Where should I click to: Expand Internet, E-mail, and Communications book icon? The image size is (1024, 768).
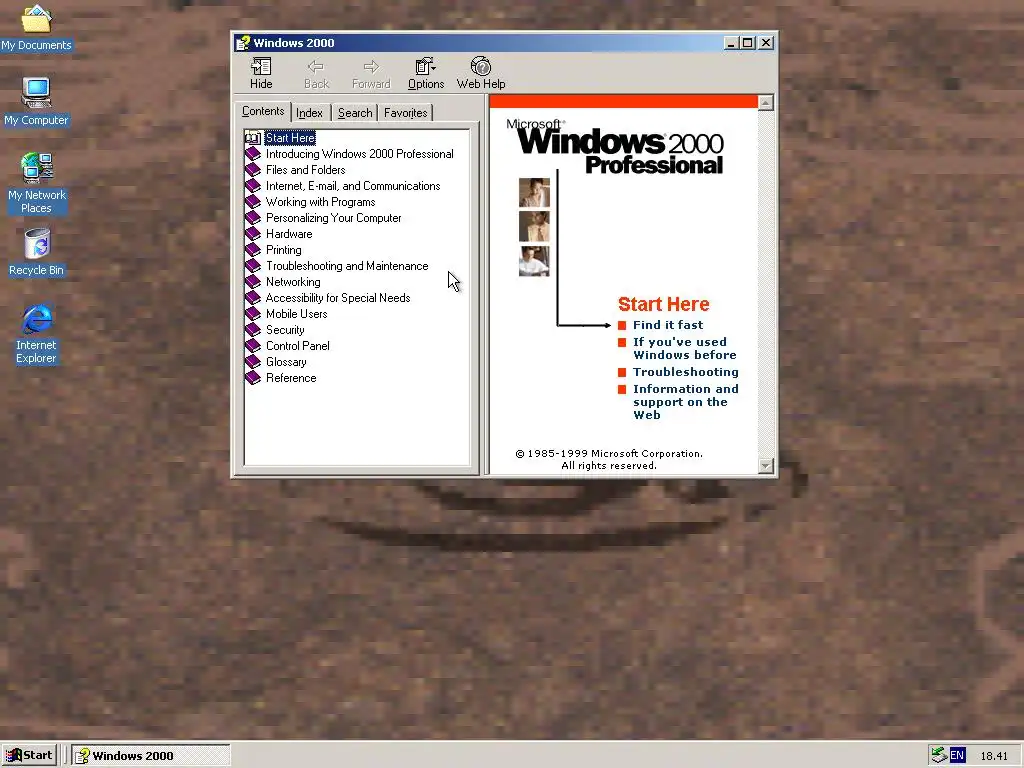click(x=253, y=186)
